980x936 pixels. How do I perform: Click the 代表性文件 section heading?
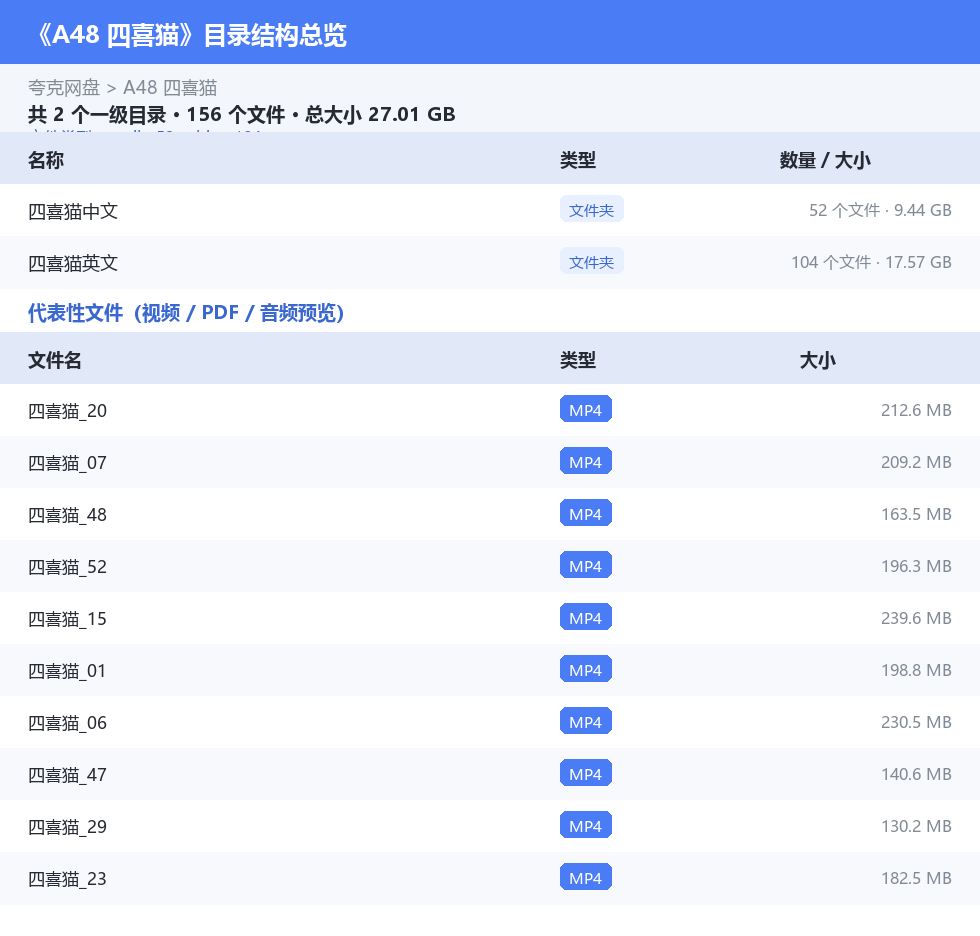(x=186, y=312)
